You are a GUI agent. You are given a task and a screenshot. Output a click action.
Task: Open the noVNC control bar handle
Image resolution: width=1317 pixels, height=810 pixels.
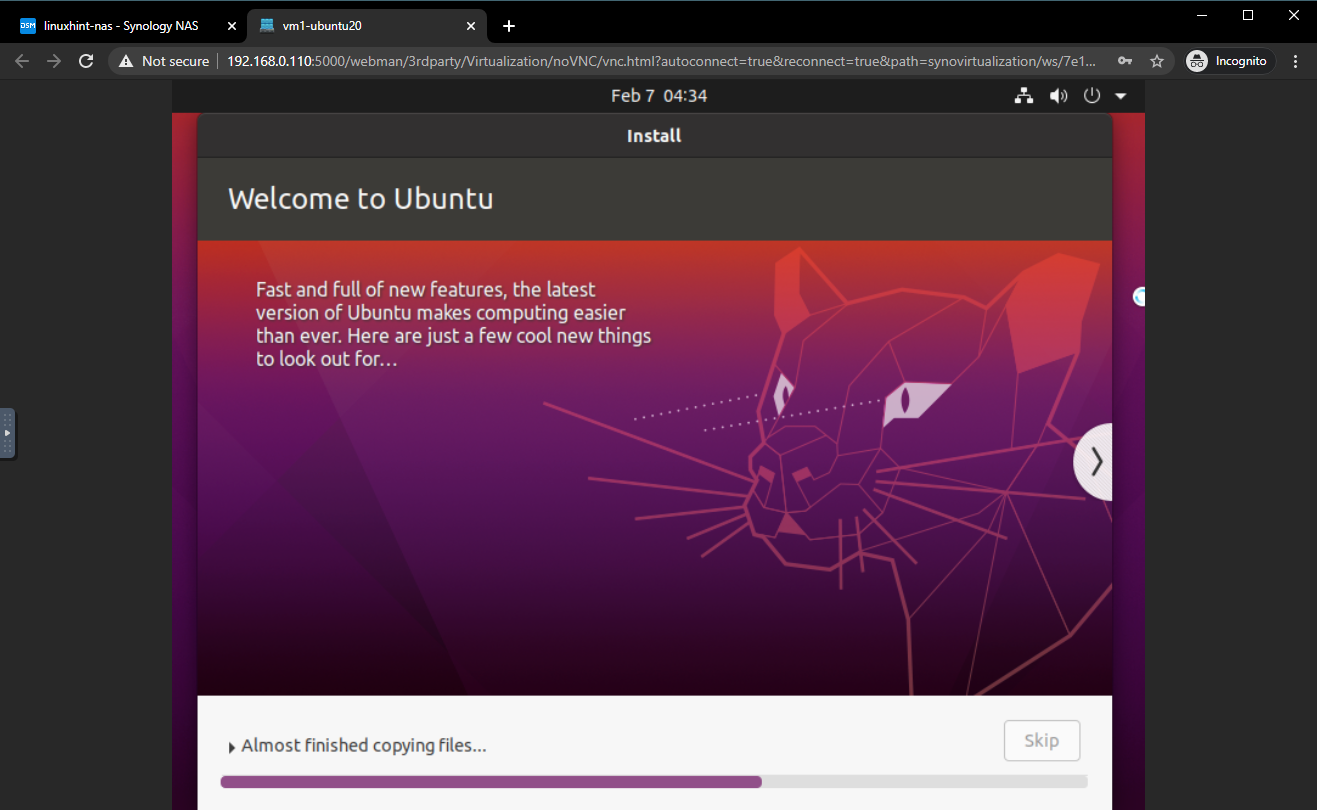7,433
